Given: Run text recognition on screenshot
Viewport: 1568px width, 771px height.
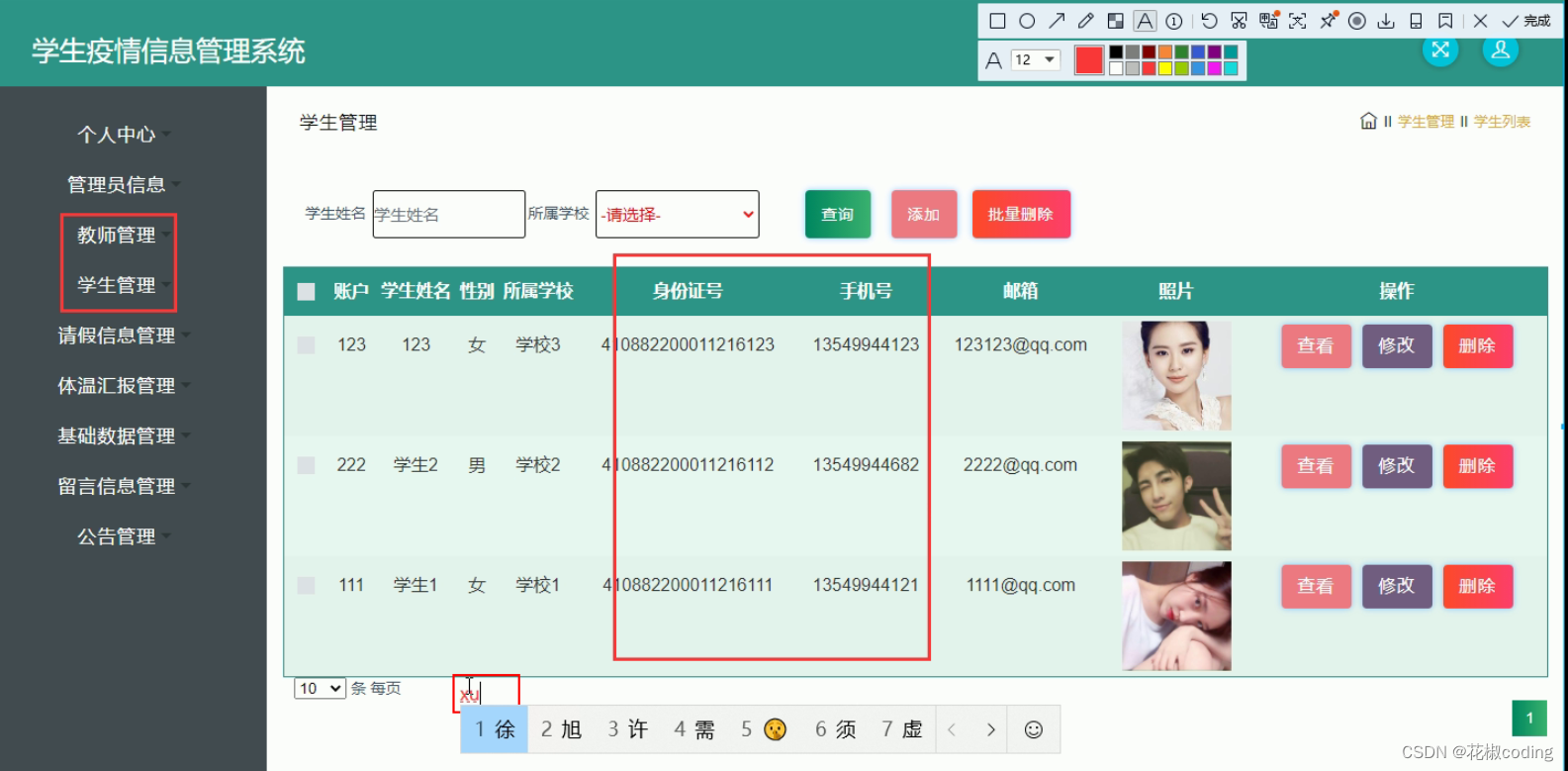Looking at the screenshot, I should click(x=1297, y=21).
